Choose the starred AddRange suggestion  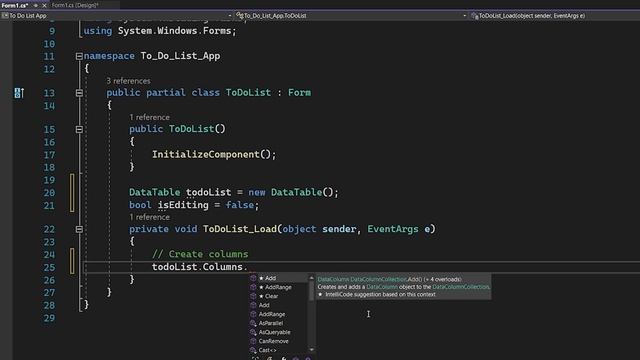(x=279, y=287)
